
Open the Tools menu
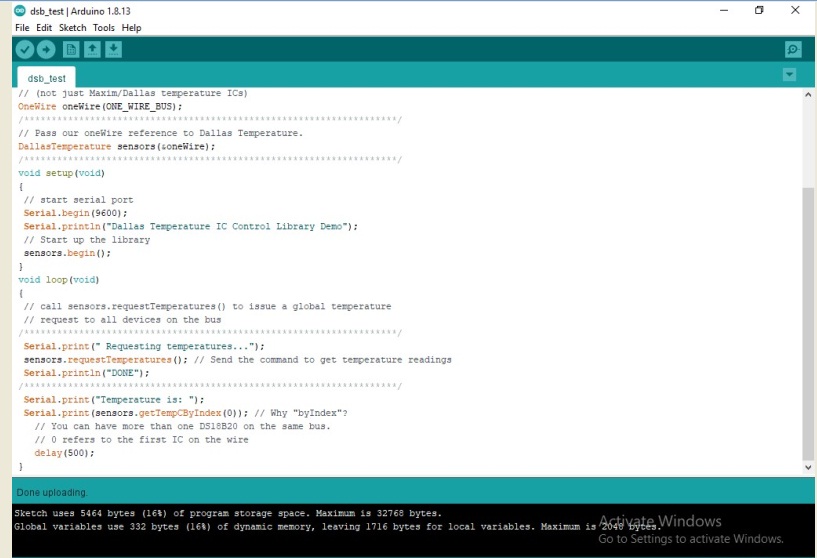click(104, 28)
